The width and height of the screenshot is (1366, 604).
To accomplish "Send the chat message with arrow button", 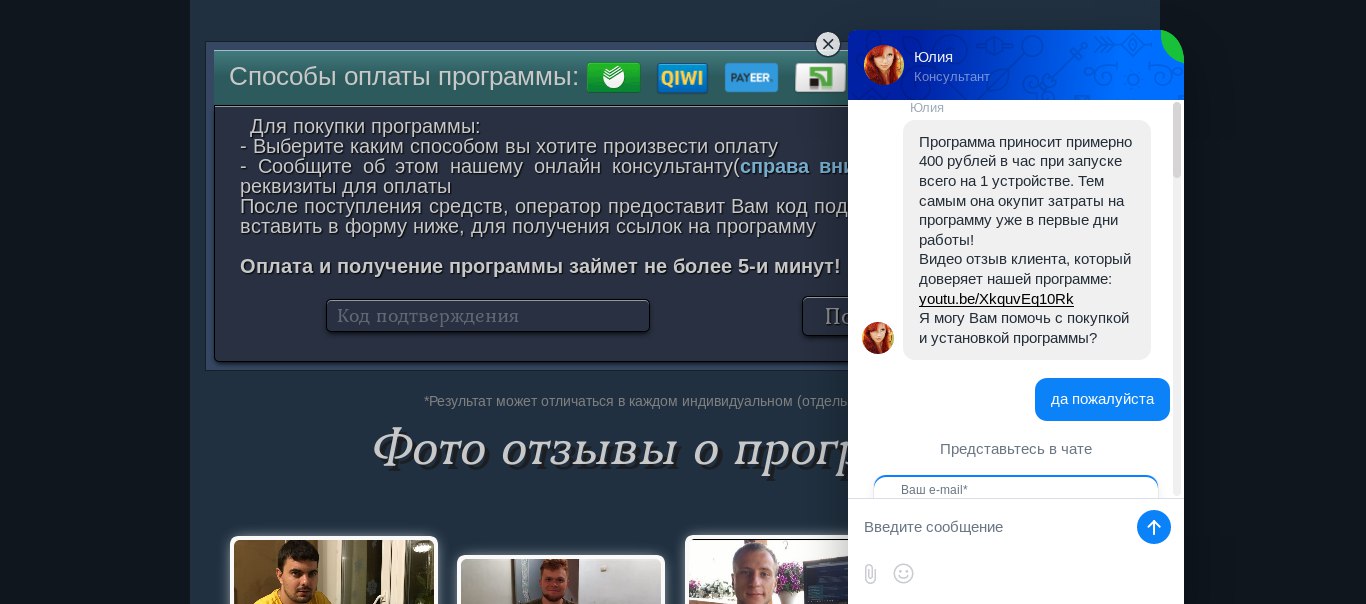I will pyautogui.click(x=1154, y=527).
